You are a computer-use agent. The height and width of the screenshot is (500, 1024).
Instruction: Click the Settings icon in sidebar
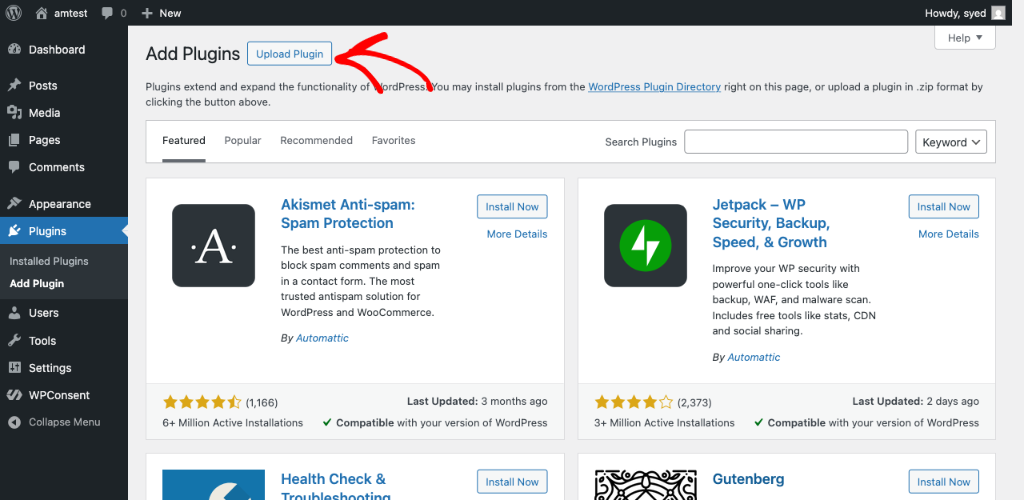[x=14, y=368]
